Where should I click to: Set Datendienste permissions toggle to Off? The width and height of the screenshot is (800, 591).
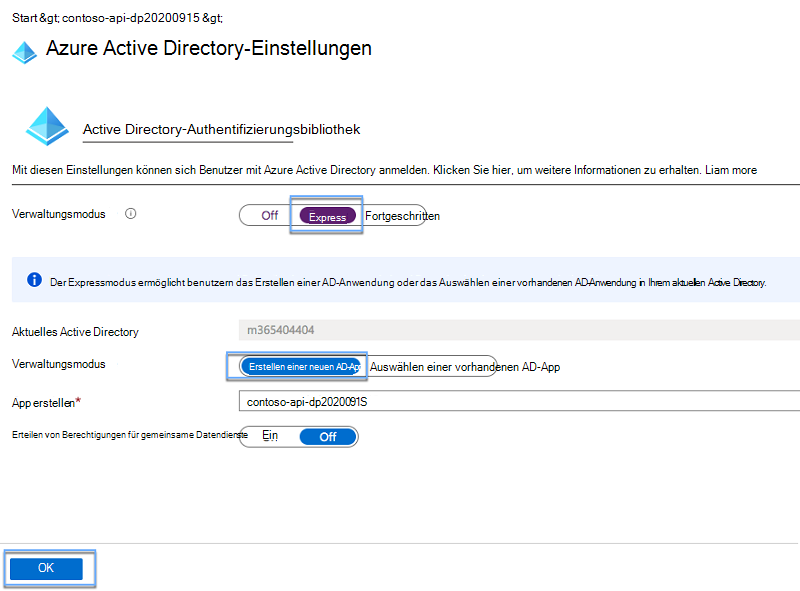[x=330, y=436]
